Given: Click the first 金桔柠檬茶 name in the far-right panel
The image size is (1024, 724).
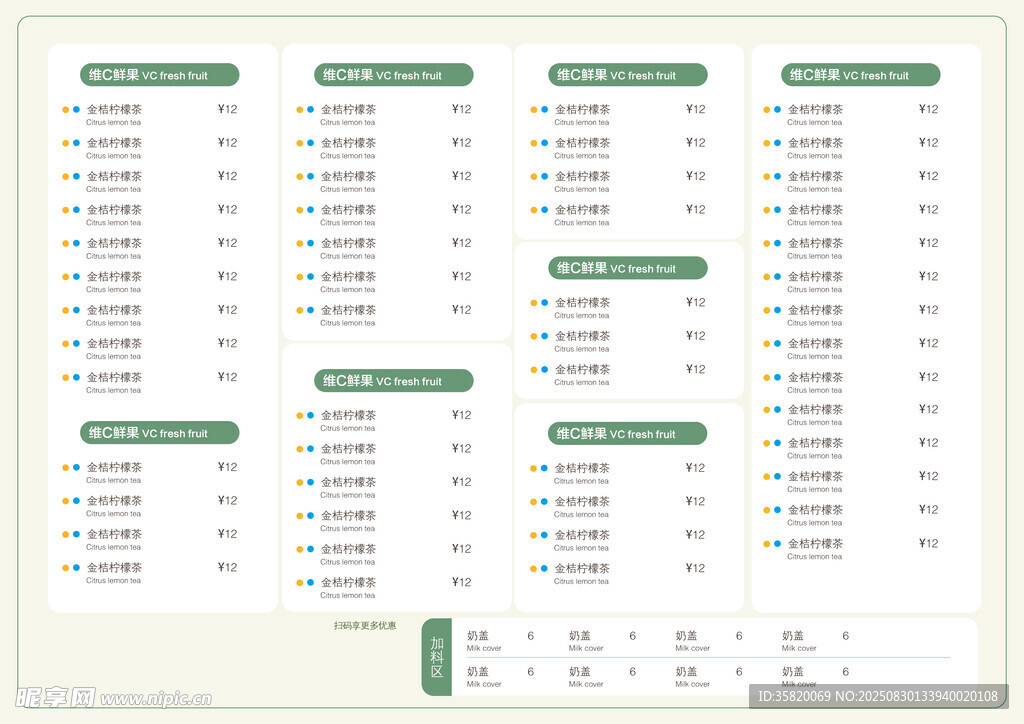Looking at the screenshot, I should [x=815, y=110].
